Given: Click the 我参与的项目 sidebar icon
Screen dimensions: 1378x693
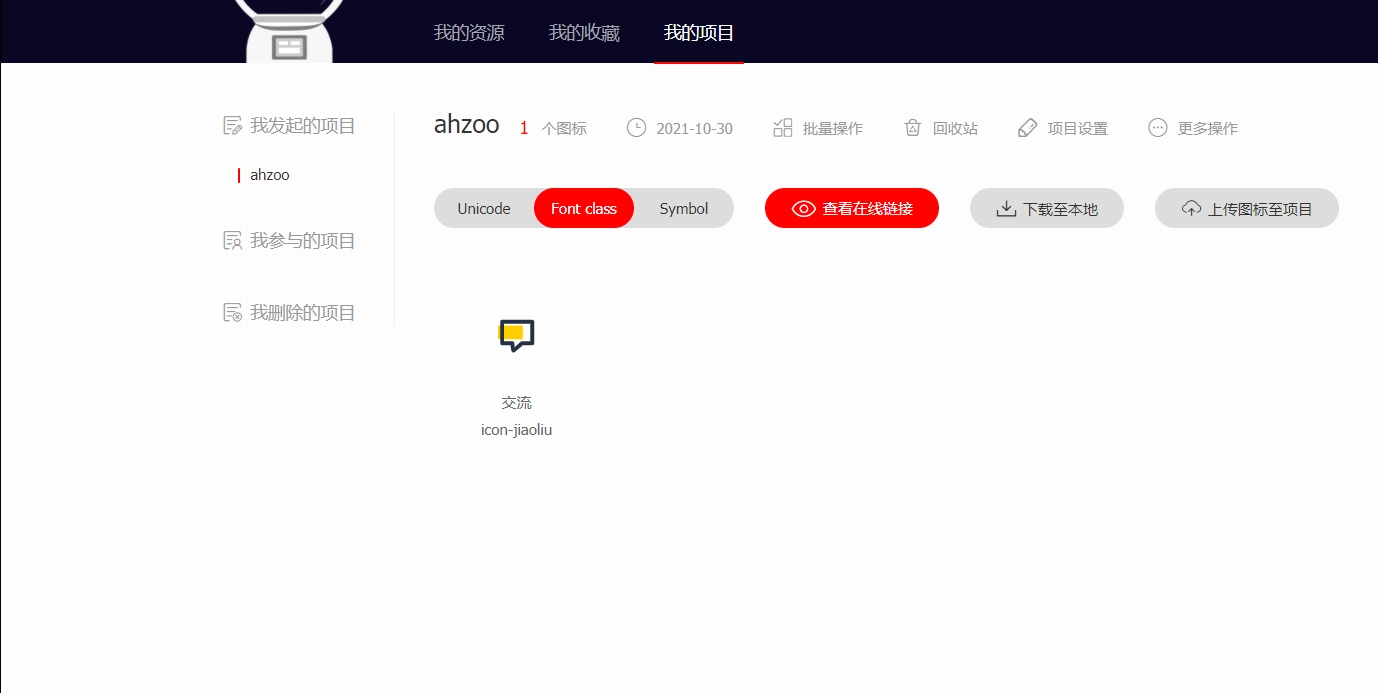Looking at the screenshot, I should pyautogui.click(x=232, y=241).
